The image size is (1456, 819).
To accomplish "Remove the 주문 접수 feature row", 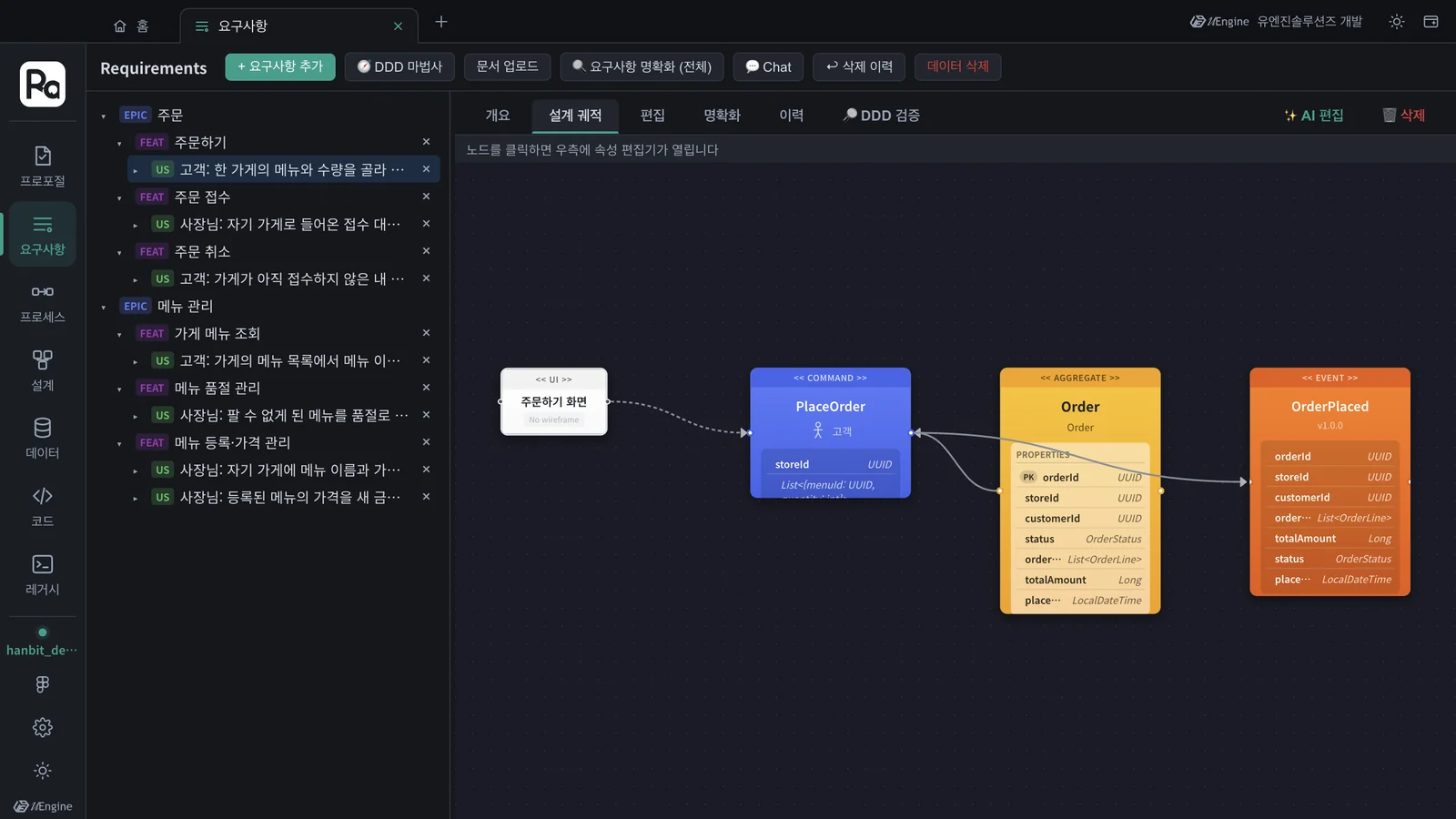I will coord(426,197).
